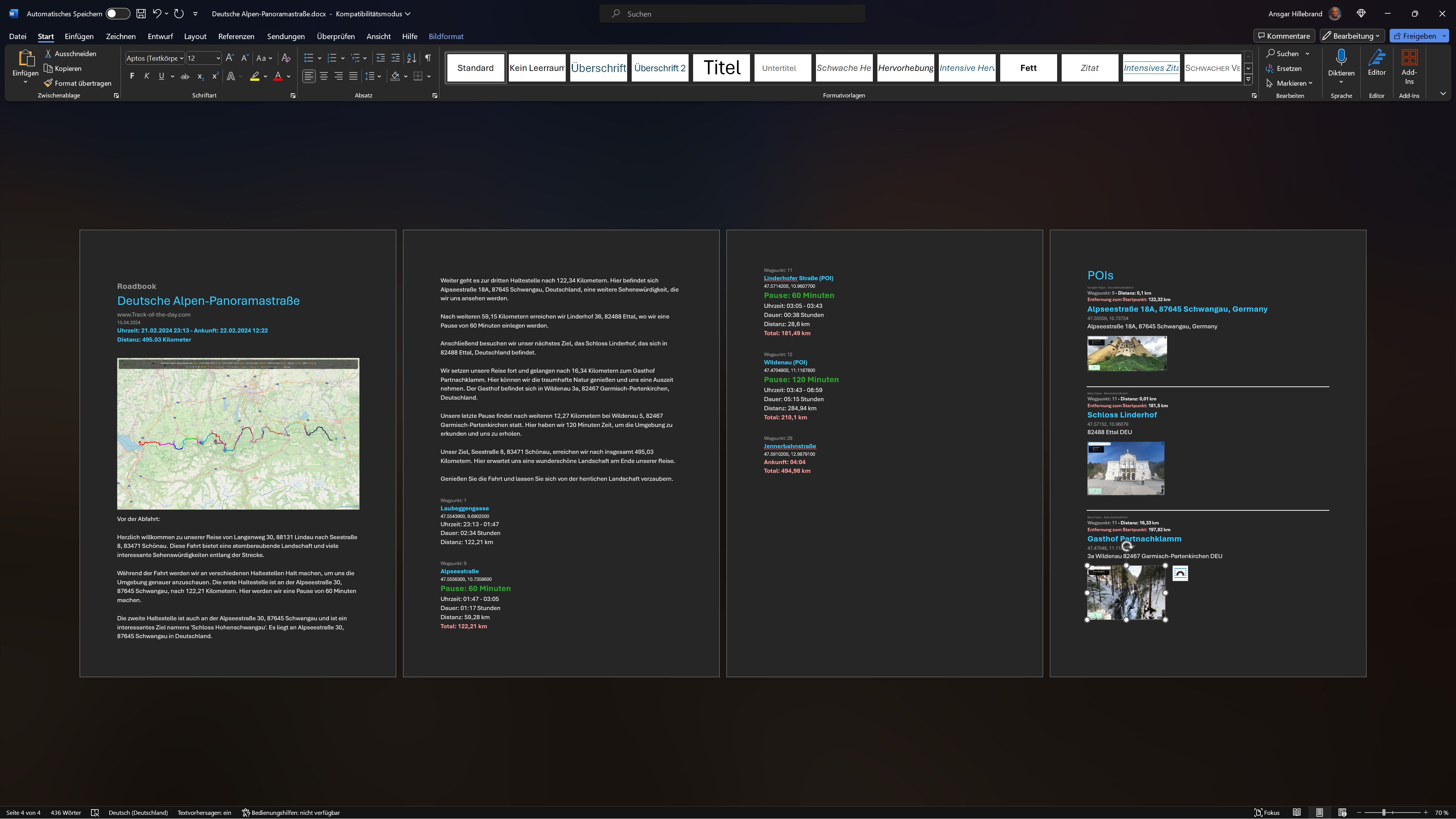
Task: Expand the font size dropdown showing 12
Action: click(218, 58)
